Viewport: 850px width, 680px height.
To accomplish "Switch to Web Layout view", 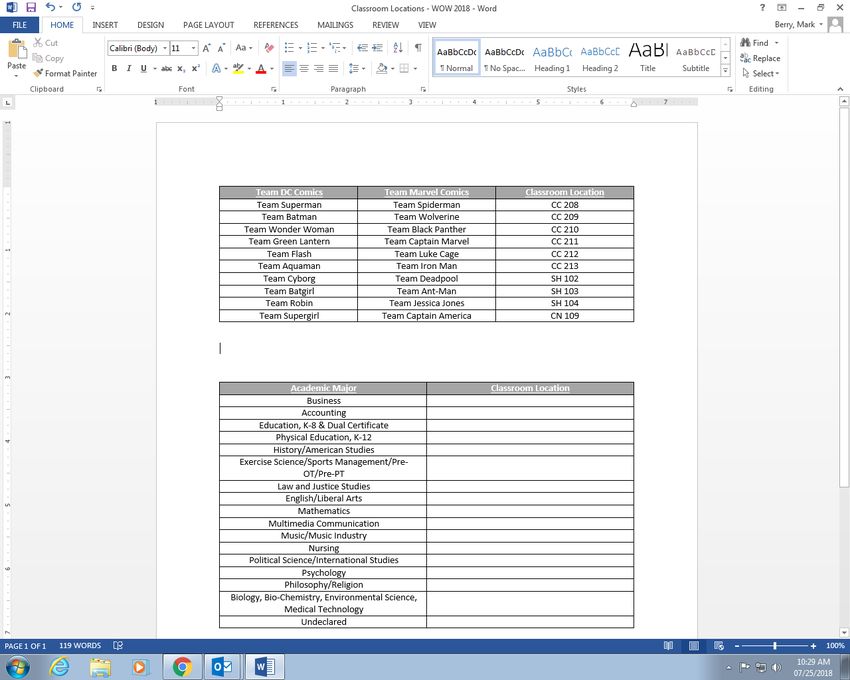I will pyautogui.click(x=719, y=646).
